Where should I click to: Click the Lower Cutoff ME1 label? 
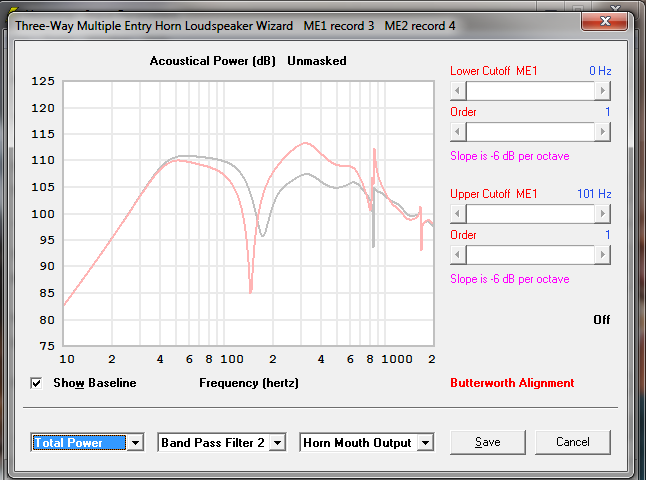coord(494,71)
